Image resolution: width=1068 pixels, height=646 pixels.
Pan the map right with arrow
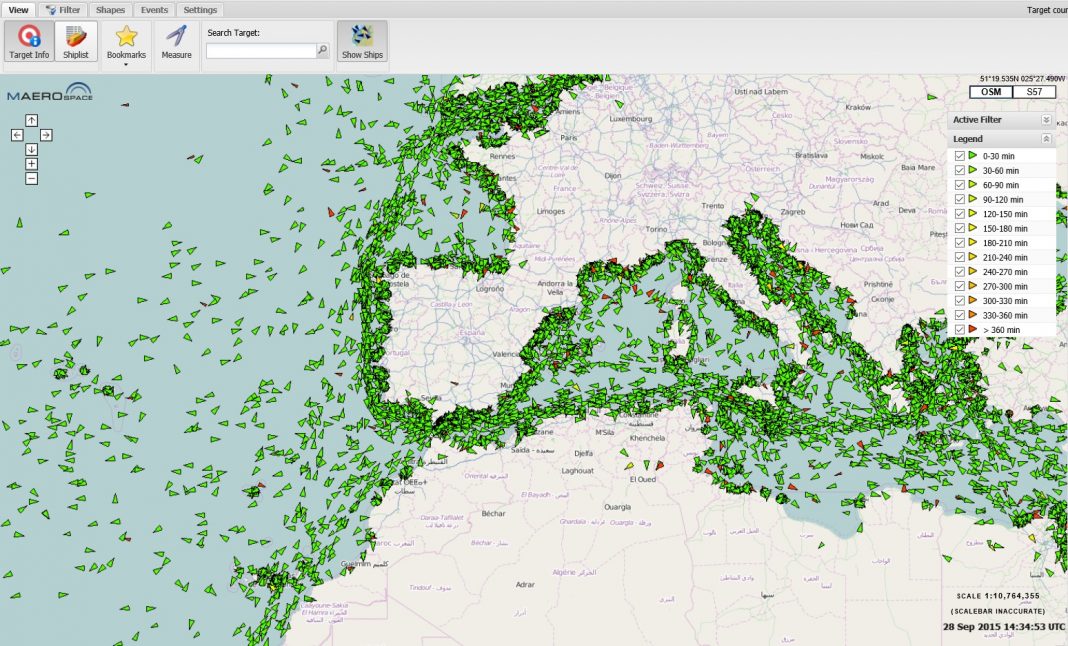pyautogui.click(x=46, y=135)
